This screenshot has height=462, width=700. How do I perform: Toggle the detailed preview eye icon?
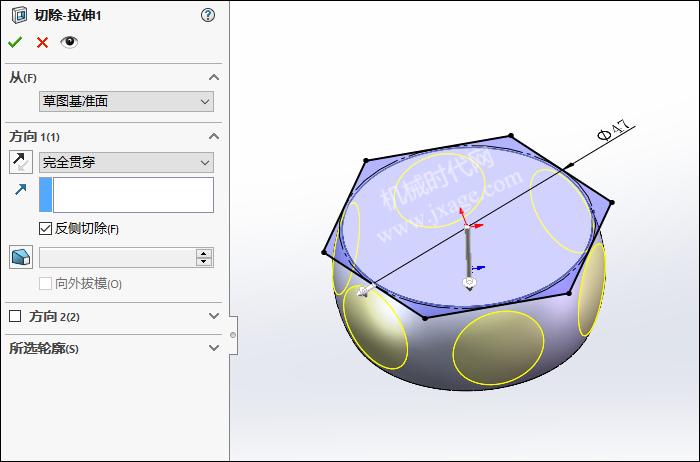pos(69,42)
